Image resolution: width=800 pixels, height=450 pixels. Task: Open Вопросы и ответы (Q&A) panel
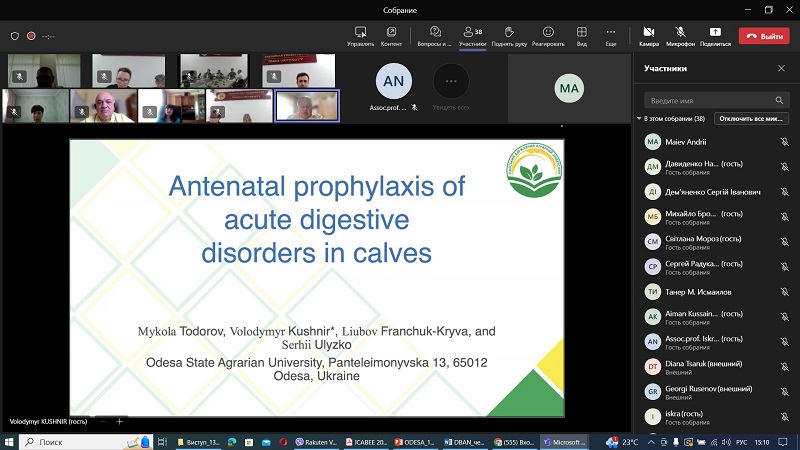(x=435, y=32)
